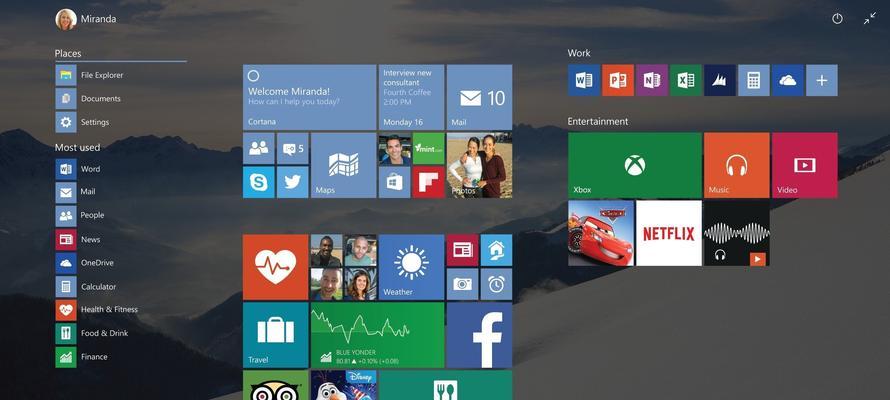Shrink the Start menu with collapse arrows
The width and height of the screenshot is (890, 400).
point(870,19)
